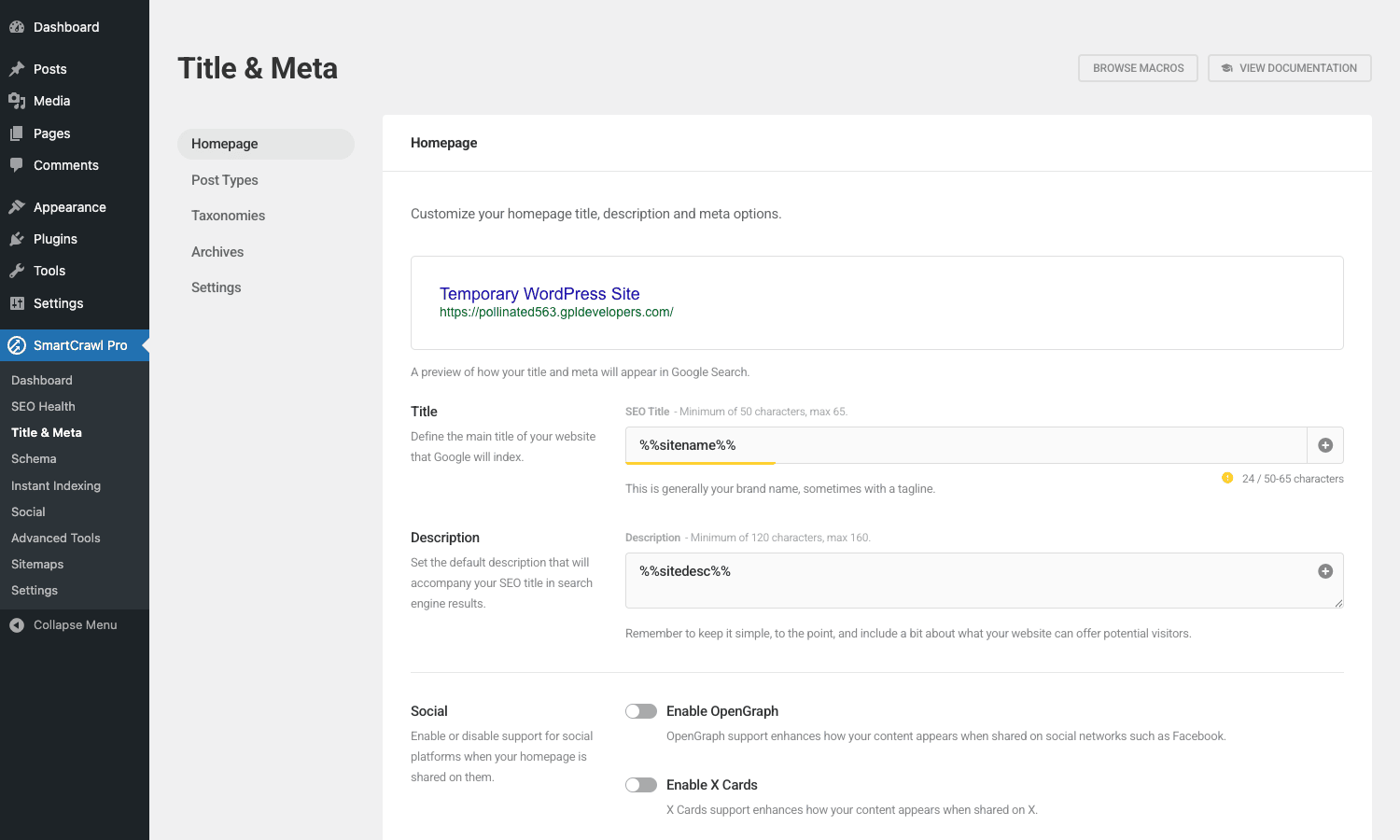Click the SmartCrawl Pro logo icon
Viewport: 1400px width, 840px height.
17,345
